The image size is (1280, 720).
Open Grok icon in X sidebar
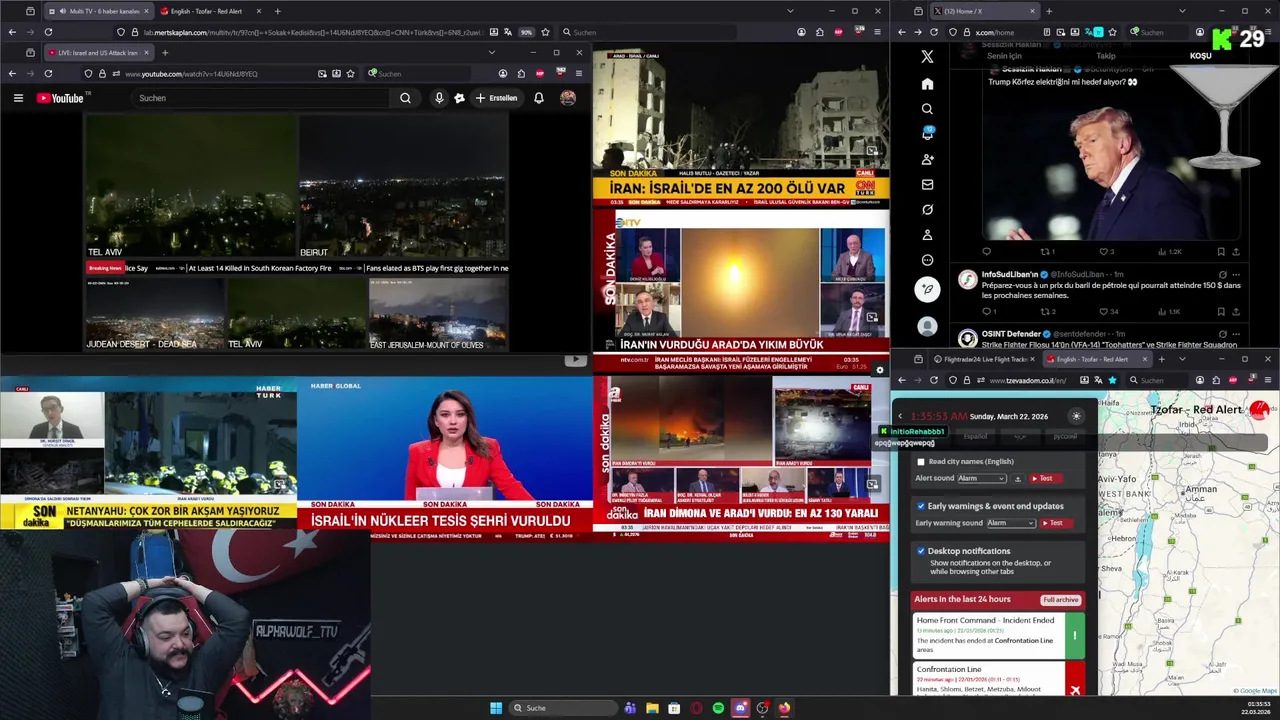coord(927,210)
